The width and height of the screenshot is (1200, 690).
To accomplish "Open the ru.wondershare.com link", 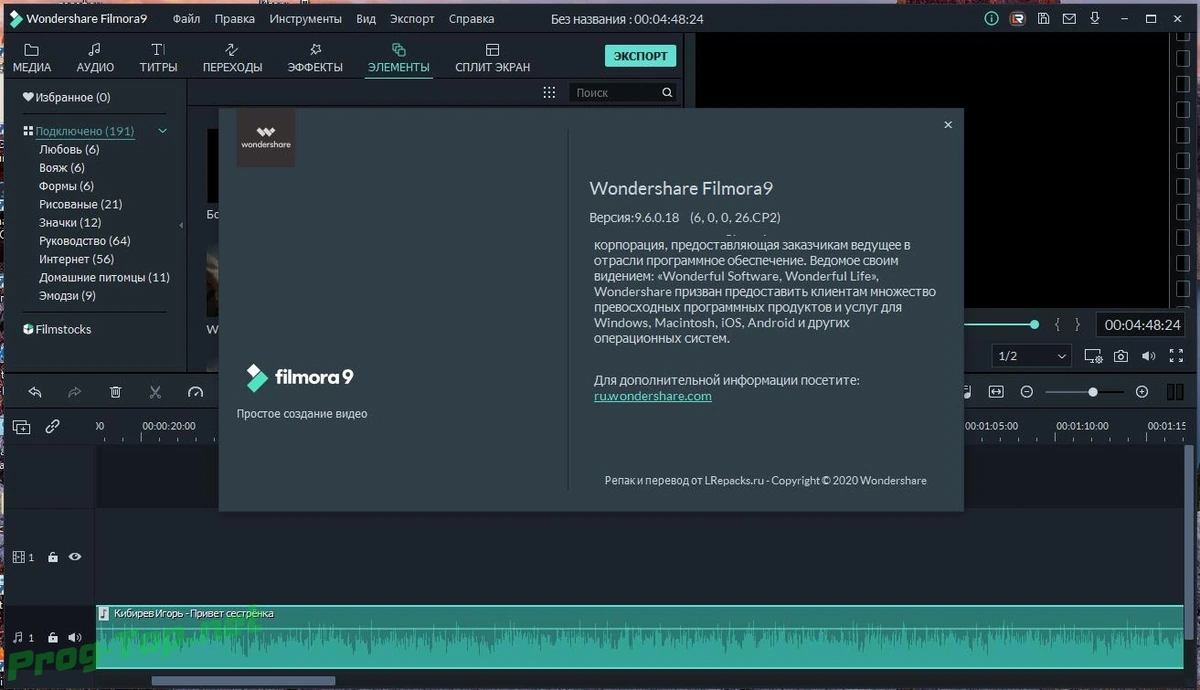I will 653,396.
